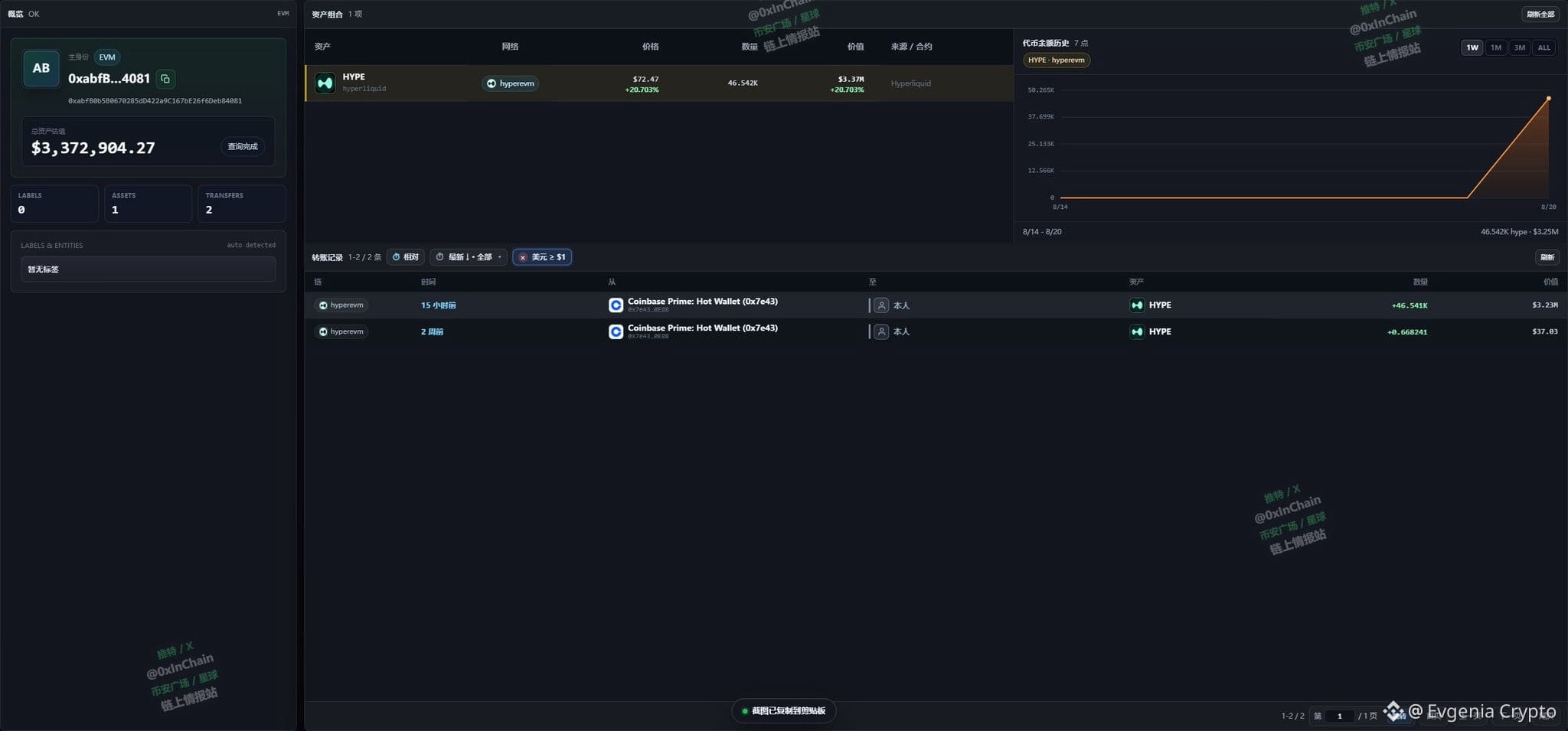Click the 刷新 button in transfer records
Screen dimensions: 1568x731
[x=1547, y=257]
